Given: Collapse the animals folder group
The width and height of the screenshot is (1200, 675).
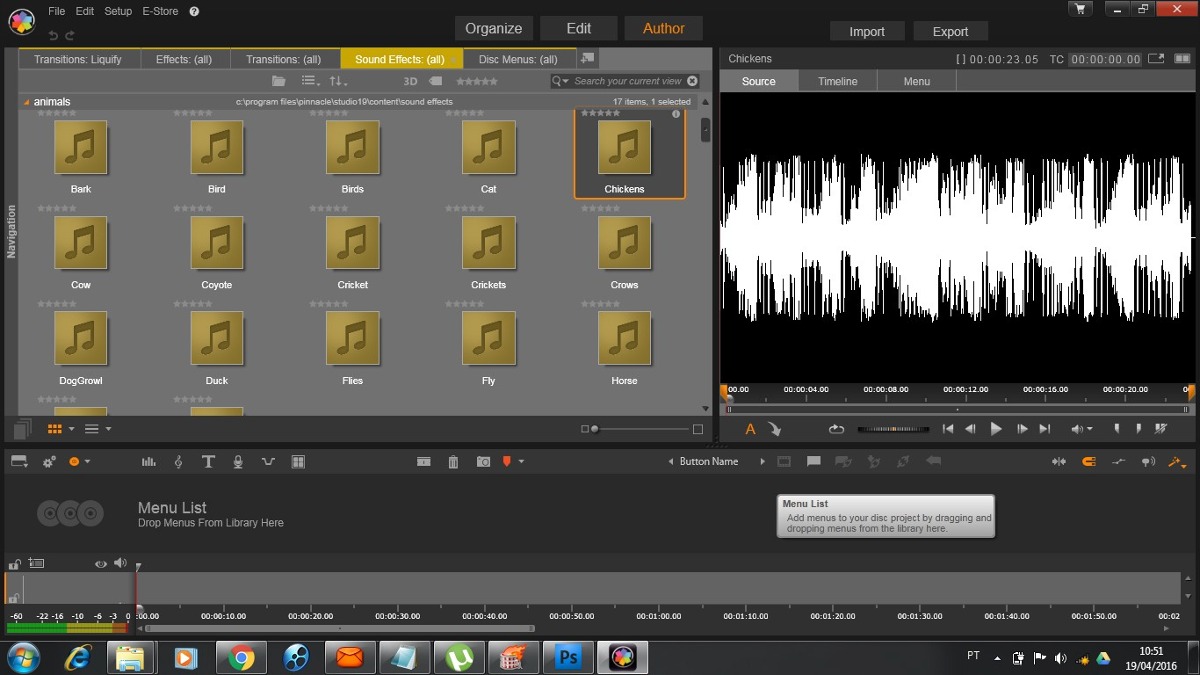Looking at the screenshot, I should (x=26, y=102).
